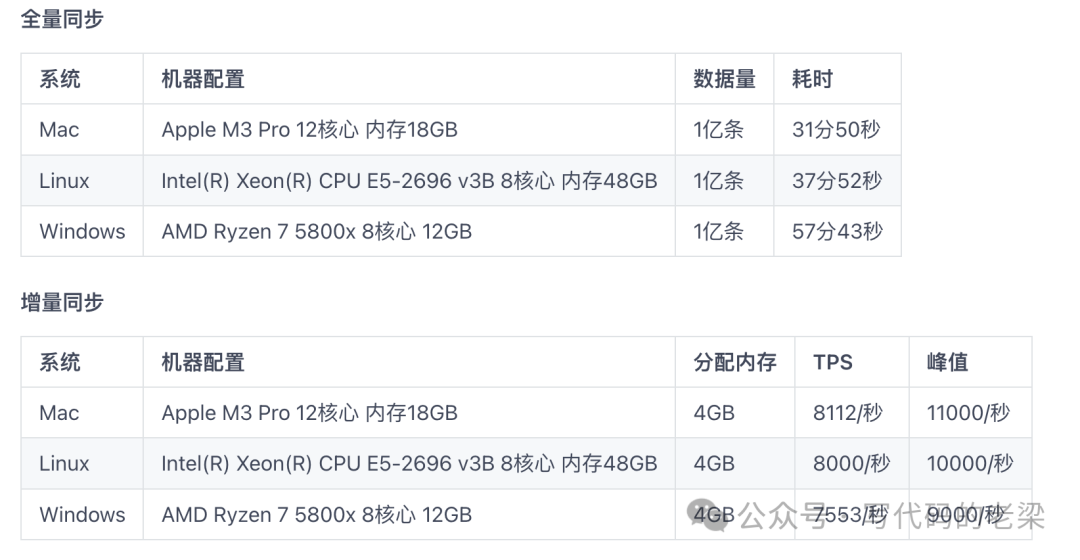Click the Windows cell in 增量同步 table
The width and height of the screenshot is (1080, 560).
(82, 515)
